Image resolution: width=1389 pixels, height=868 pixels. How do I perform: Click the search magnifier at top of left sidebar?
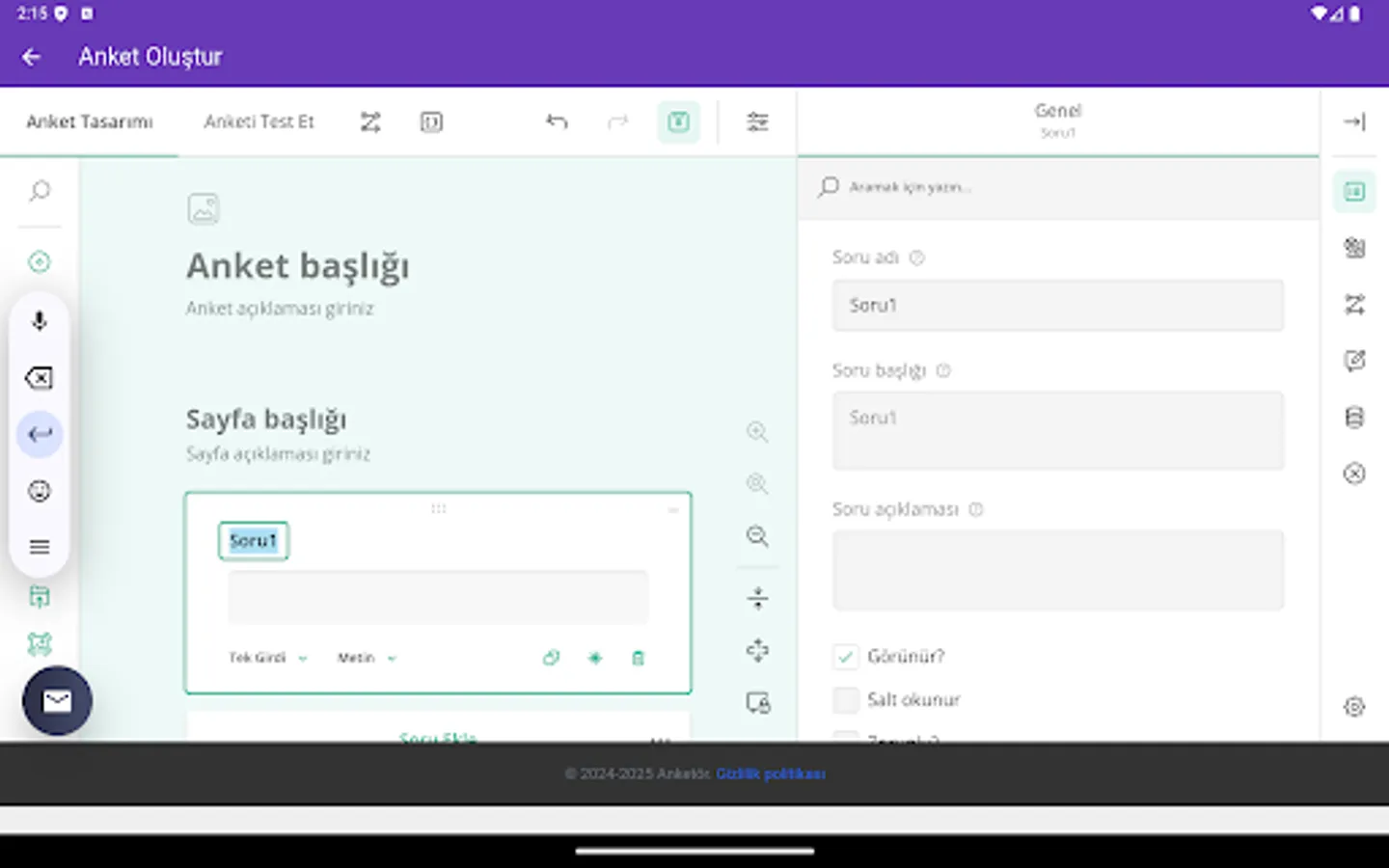(x=39, y=191)
